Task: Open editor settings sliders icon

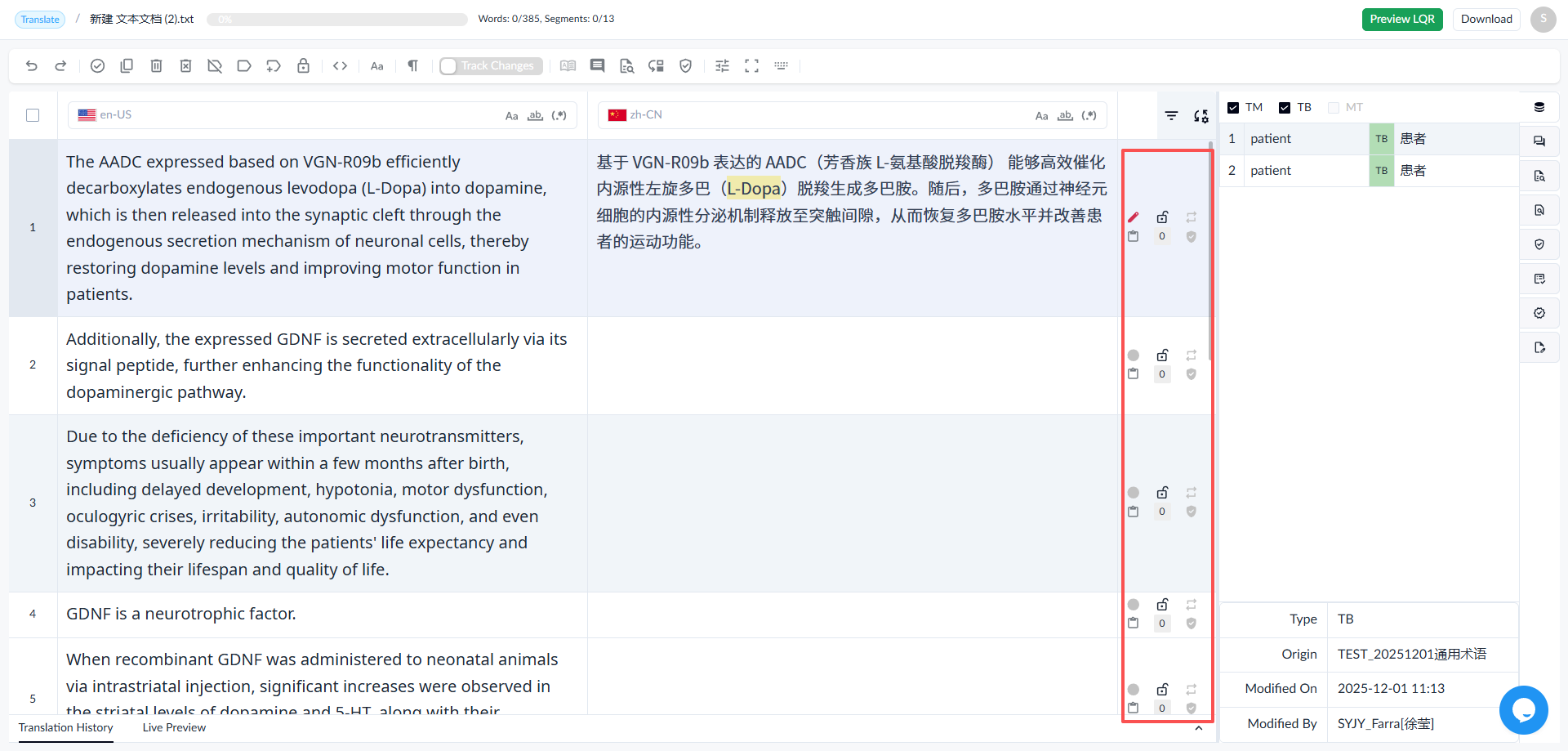Action: pyautogui.click(x=722, y=66)
